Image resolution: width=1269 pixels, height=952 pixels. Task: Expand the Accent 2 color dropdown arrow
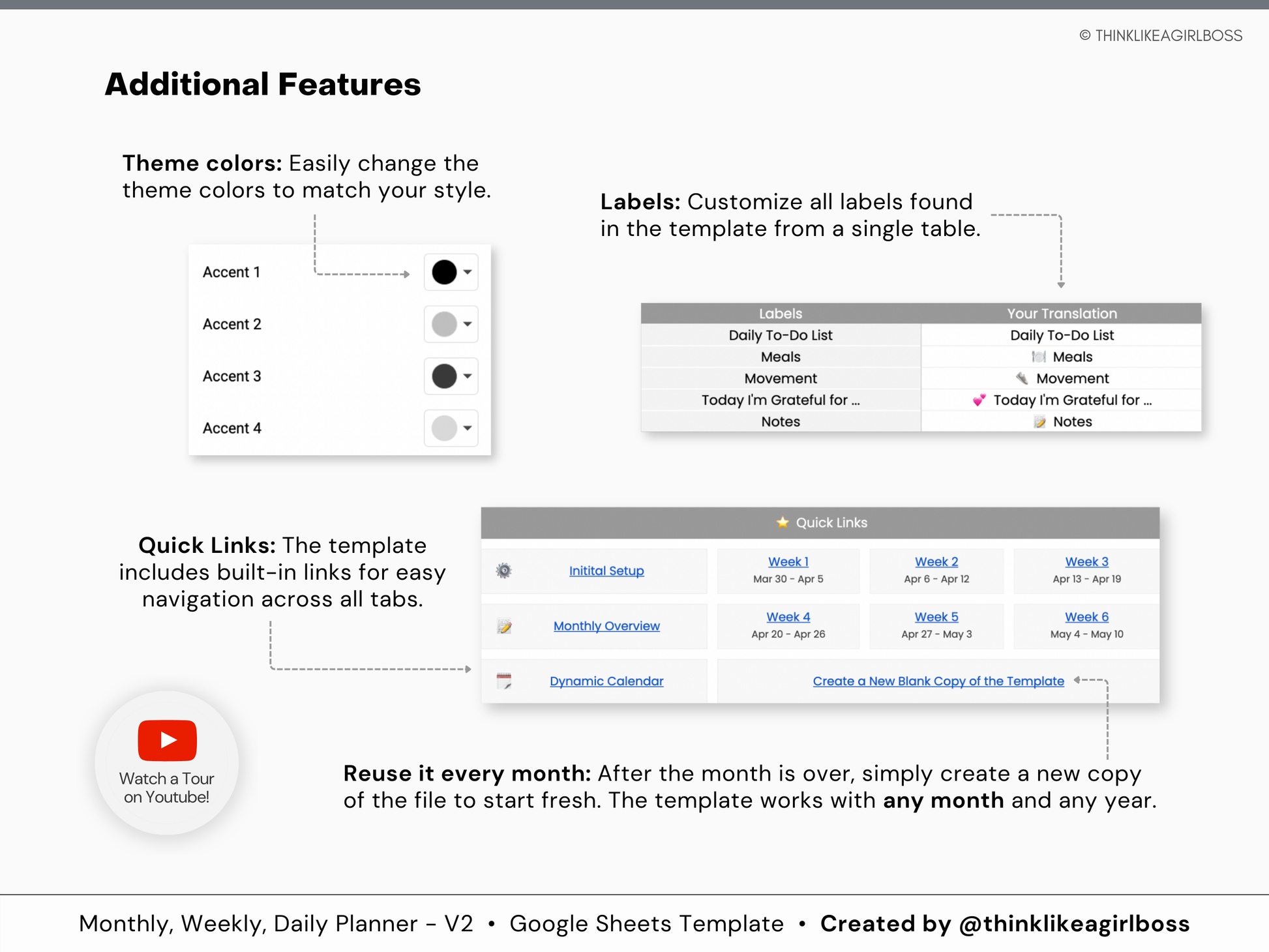[x=468, y=324]
